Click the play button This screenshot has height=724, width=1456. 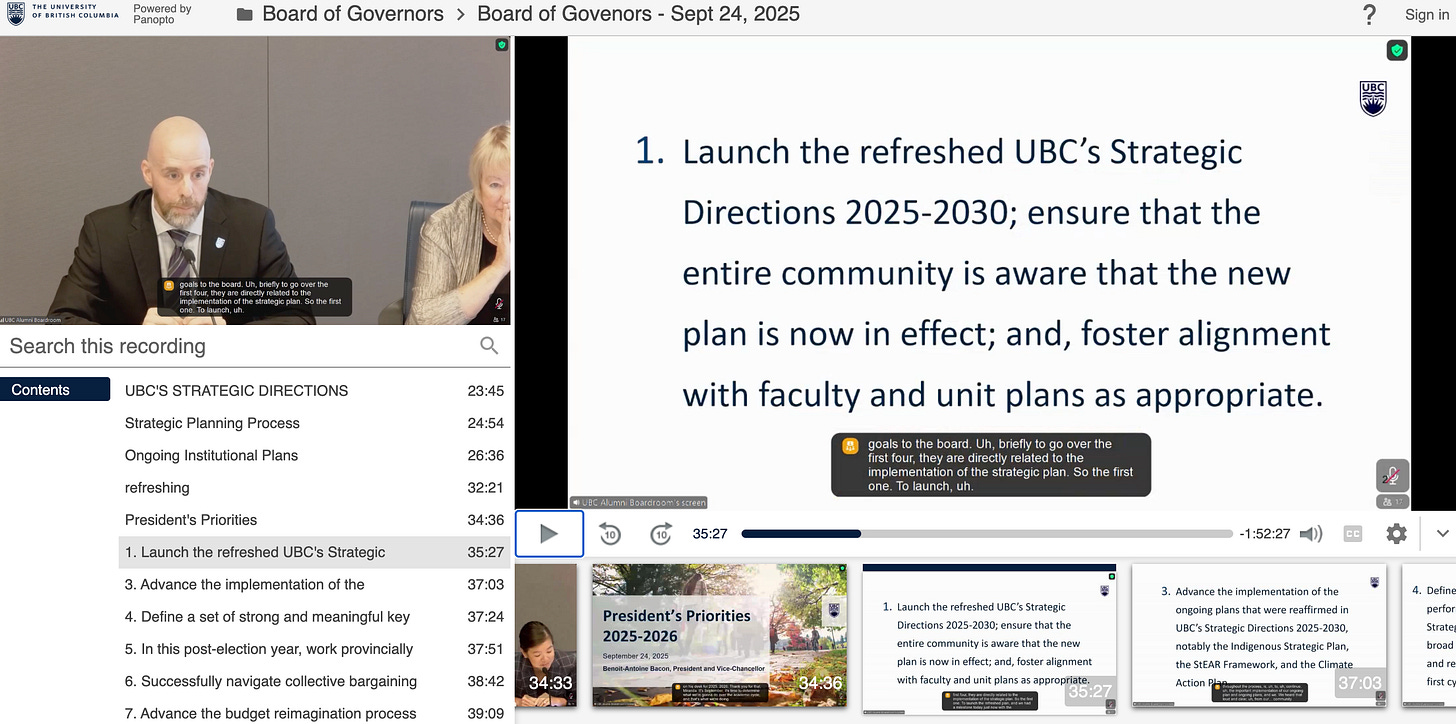(x=549, y=534)
